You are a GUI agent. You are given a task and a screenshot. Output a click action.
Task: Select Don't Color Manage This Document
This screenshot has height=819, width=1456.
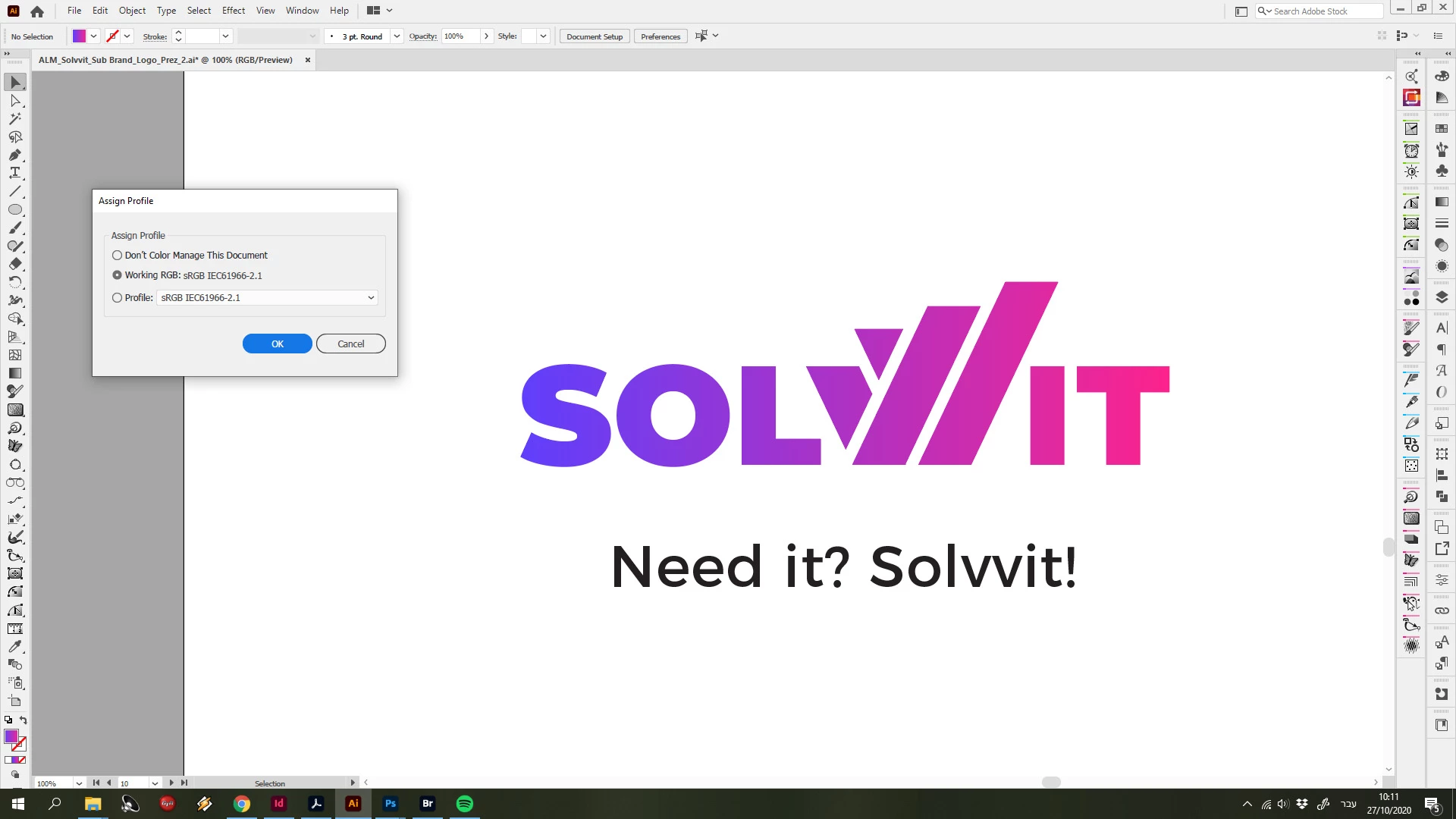tap(118, 256)
